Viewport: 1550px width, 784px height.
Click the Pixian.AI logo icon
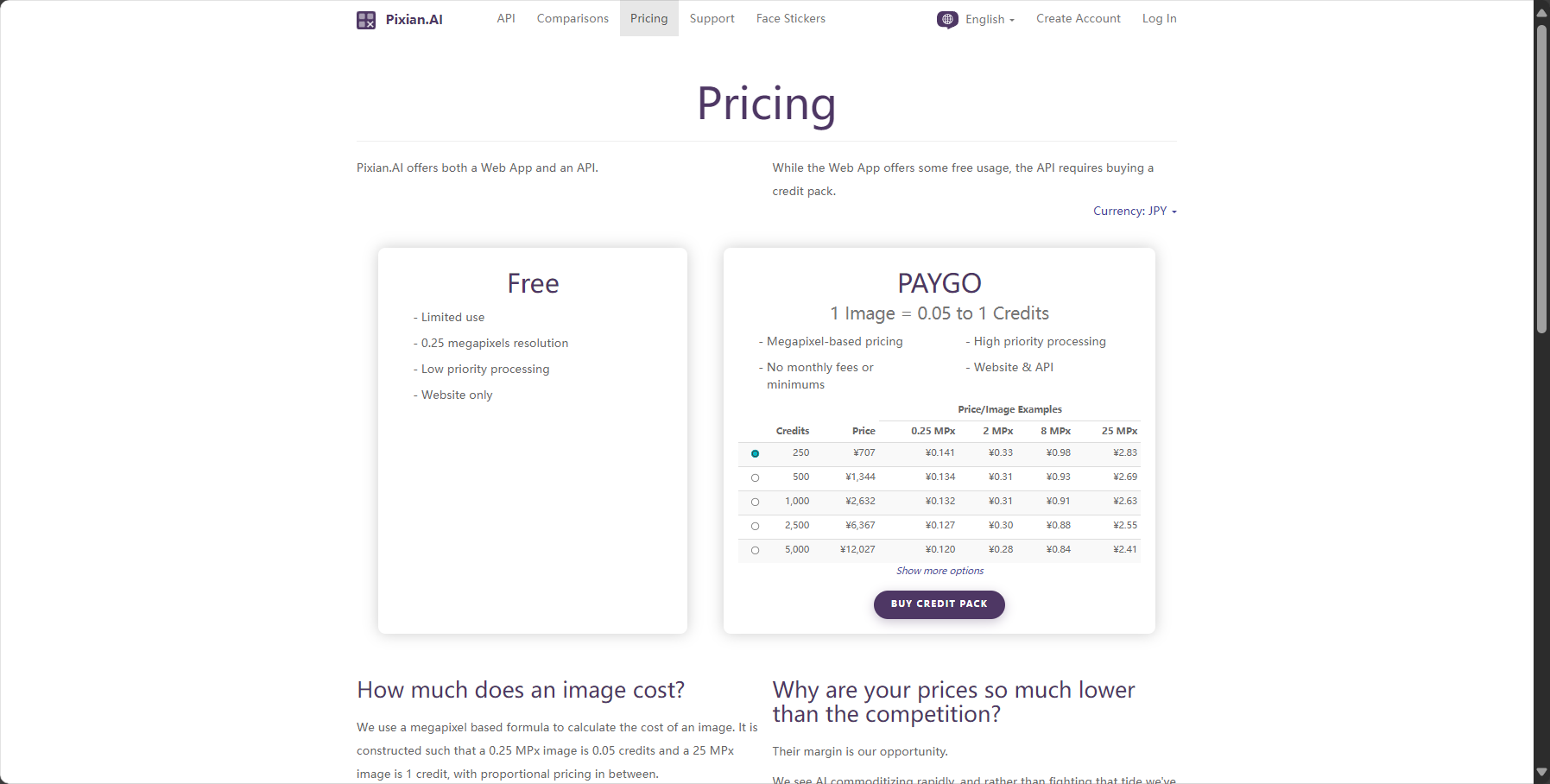[x=366, y=20]
